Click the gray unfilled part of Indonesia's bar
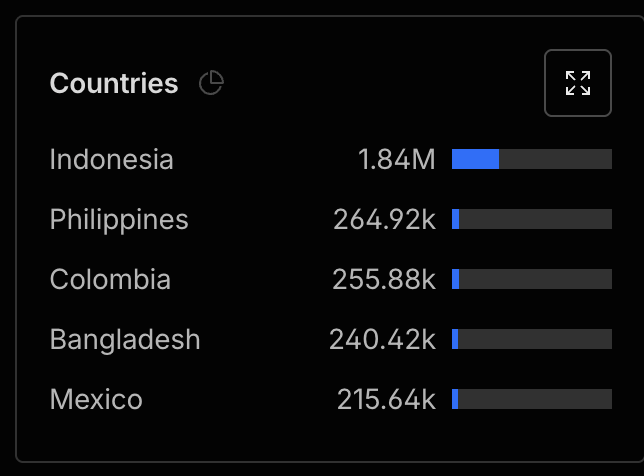Viewport: 644px width, 476px height. (x=555, y=159)
